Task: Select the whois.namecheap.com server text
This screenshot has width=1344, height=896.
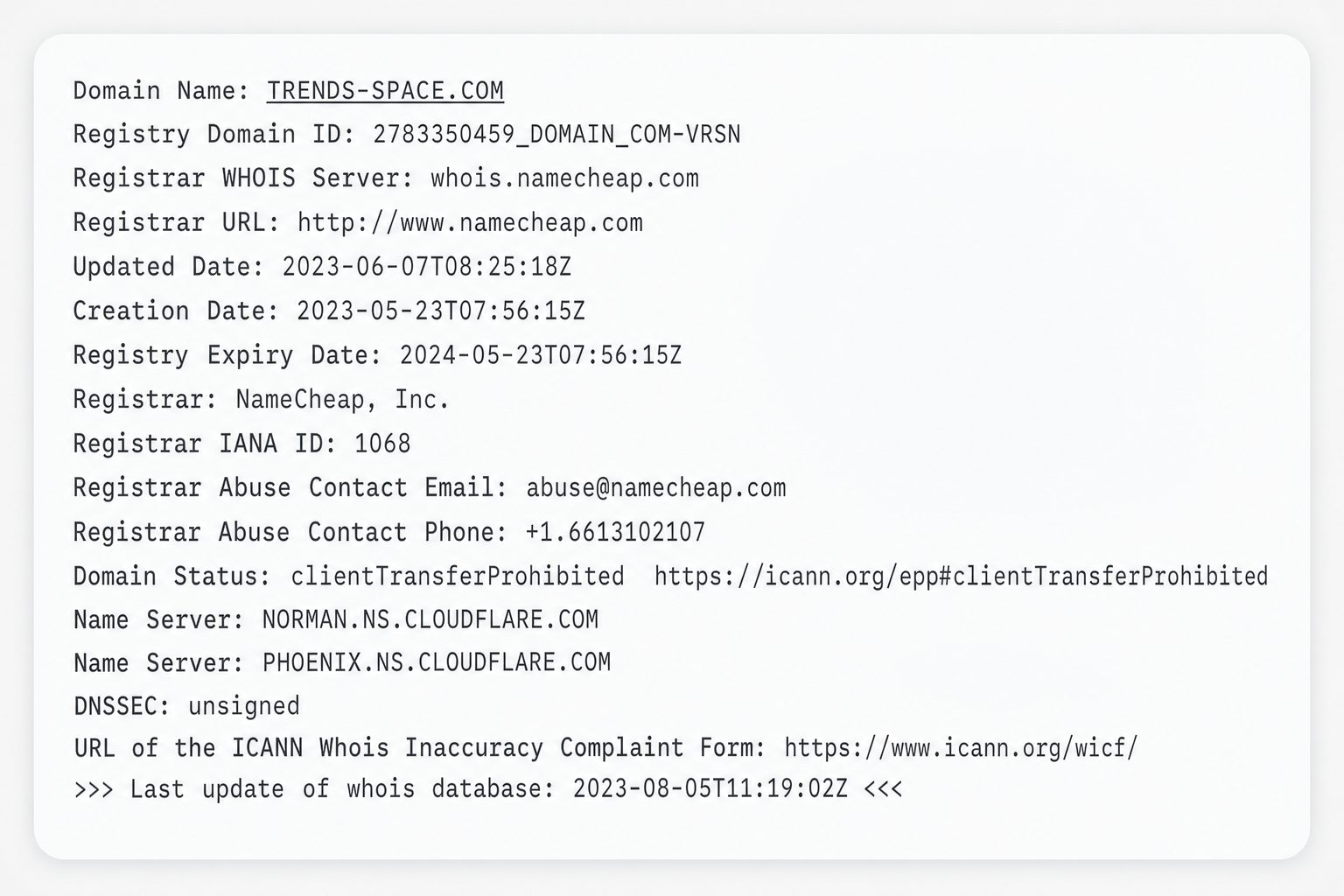Action: (564, 178)
